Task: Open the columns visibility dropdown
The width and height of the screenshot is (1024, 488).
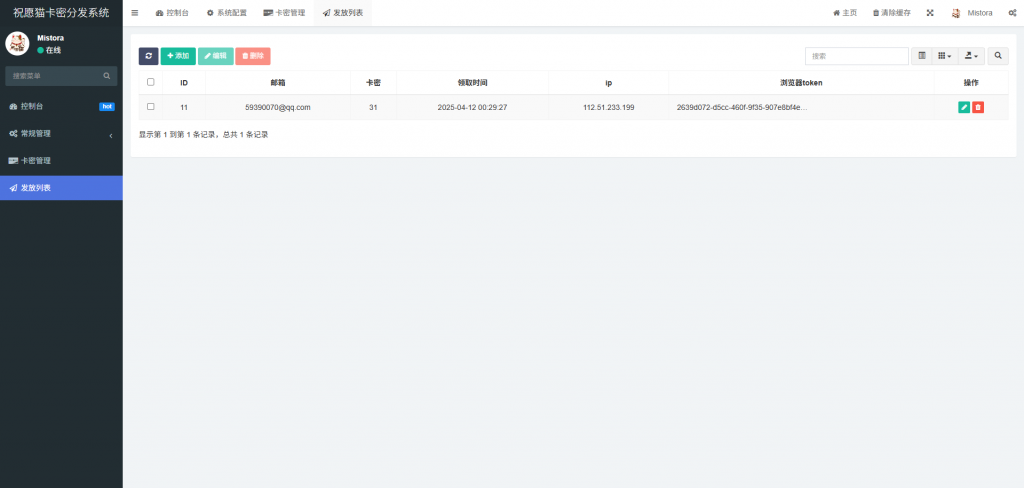Action: (x=944, y=56)
